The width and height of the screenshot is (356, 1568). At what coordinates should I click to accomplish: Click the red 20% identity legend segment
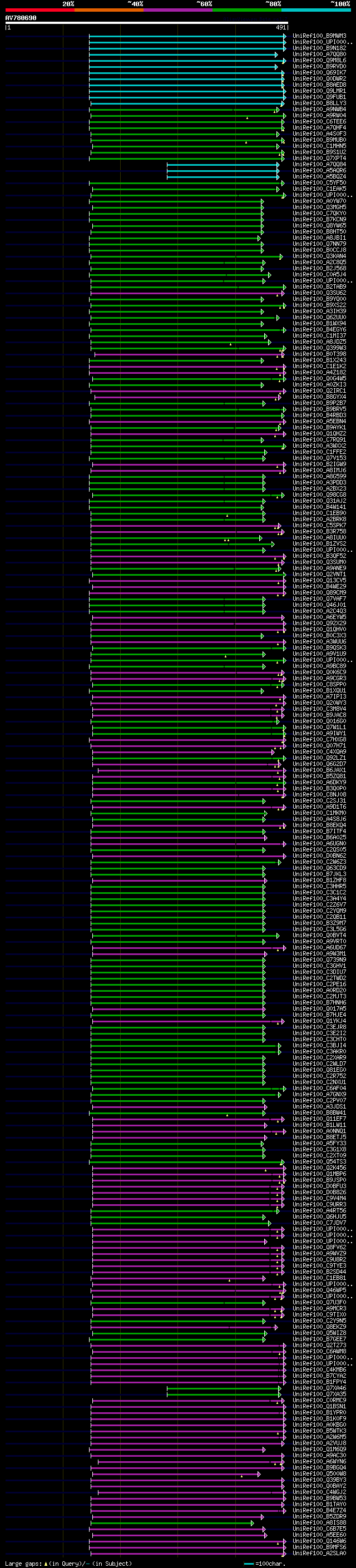(39, 10)
